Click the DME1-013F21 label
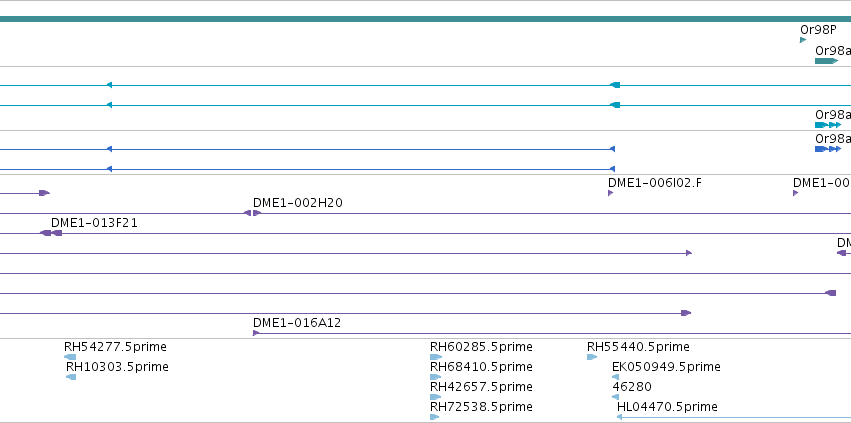 click(x=94, y=223)
